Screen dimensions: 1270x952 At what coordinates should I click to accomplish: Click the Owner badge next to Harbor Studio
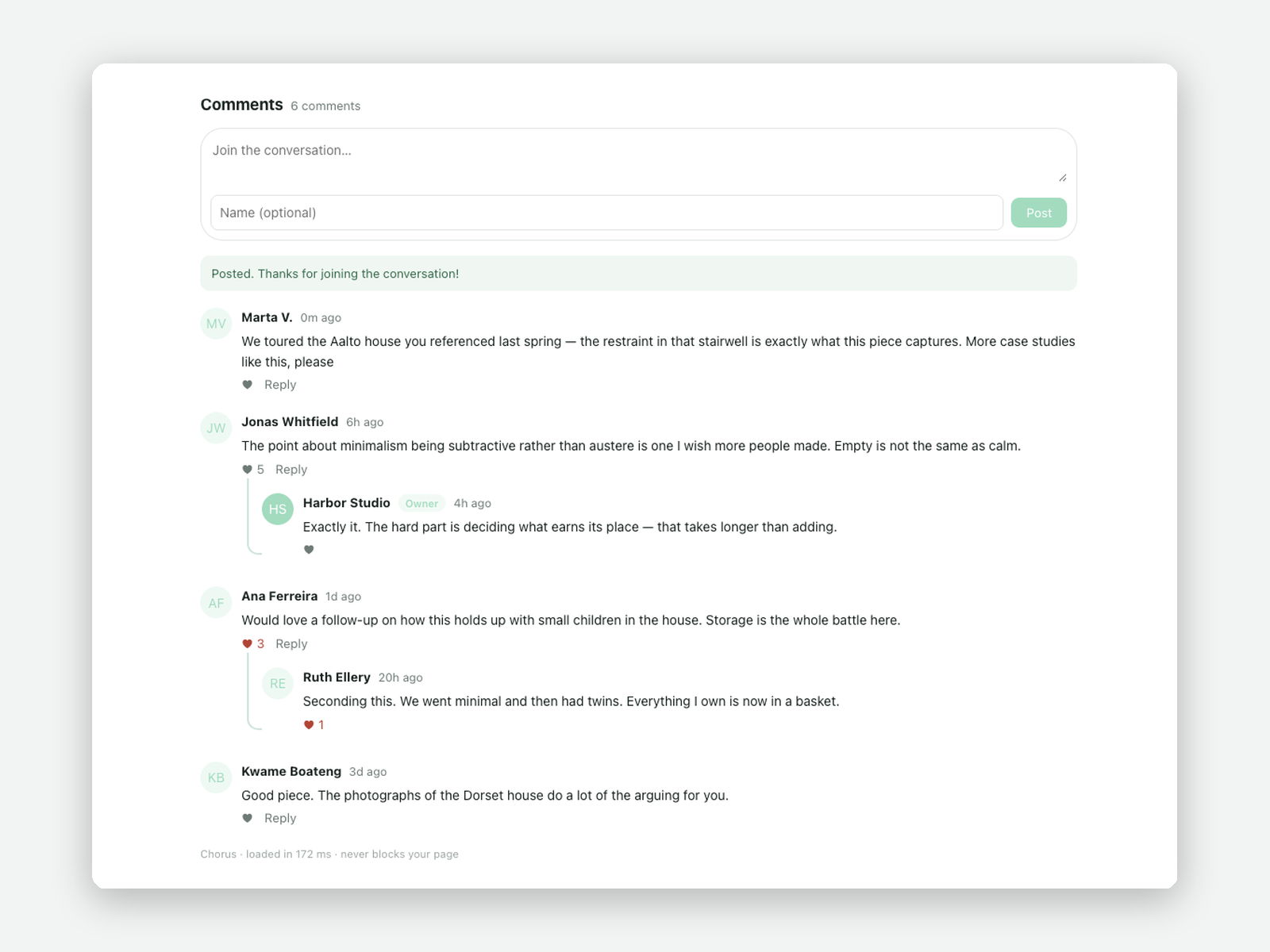tap(421, 504)
